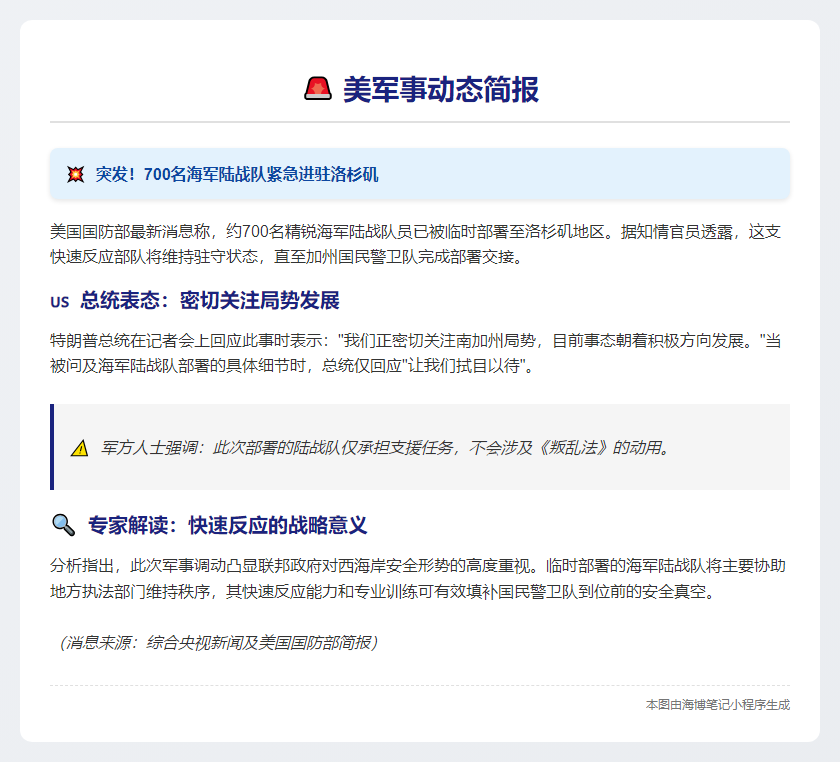Click the US flag label before 总统表态
This screenshot has width=840, height=762.
pyautogui.click(x=59, y=302)
